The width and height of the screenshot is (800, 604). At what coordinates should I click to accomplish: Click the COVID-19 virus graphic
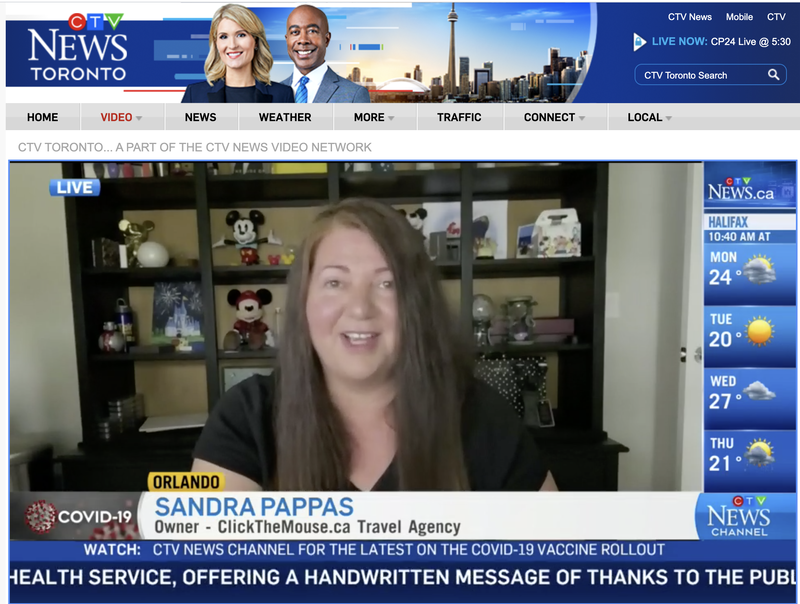point(41,516)
